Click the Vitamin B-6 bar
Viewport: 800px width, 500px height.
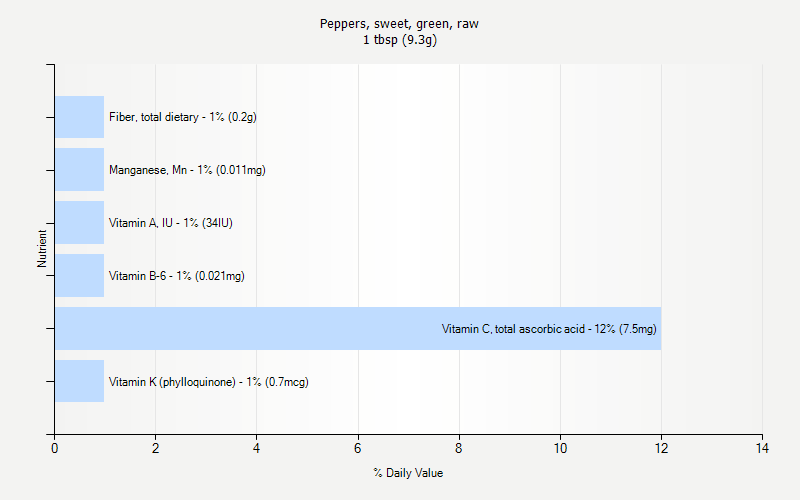pyautogui.click(x=79, y=276)
